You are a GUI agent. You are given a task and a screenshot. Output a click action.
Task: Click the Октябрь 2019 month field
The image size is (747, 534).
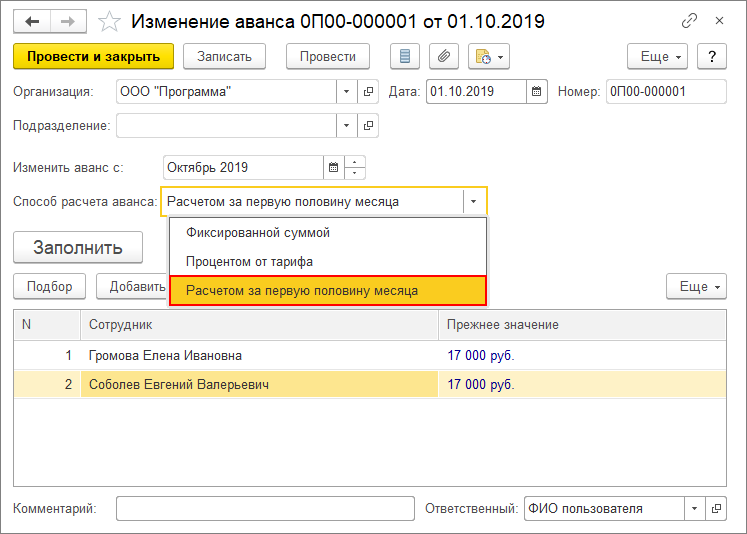243,168
